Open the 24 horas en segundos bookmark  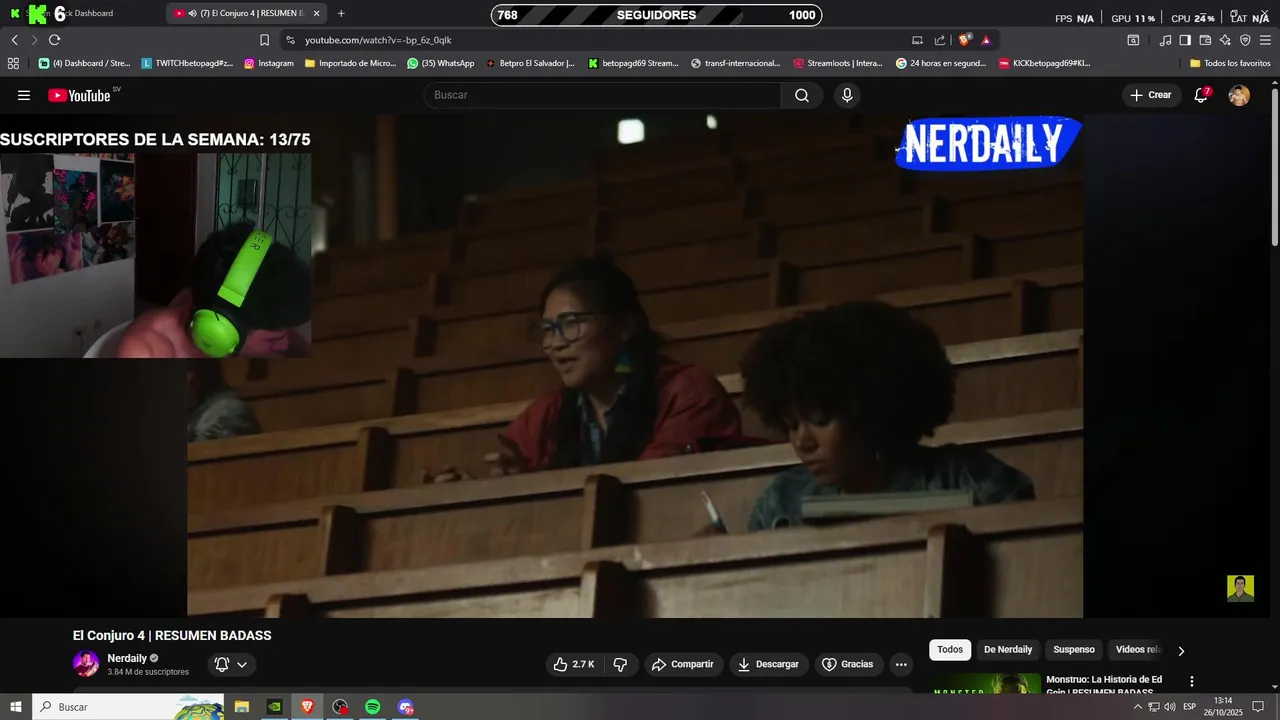[941, 63]
